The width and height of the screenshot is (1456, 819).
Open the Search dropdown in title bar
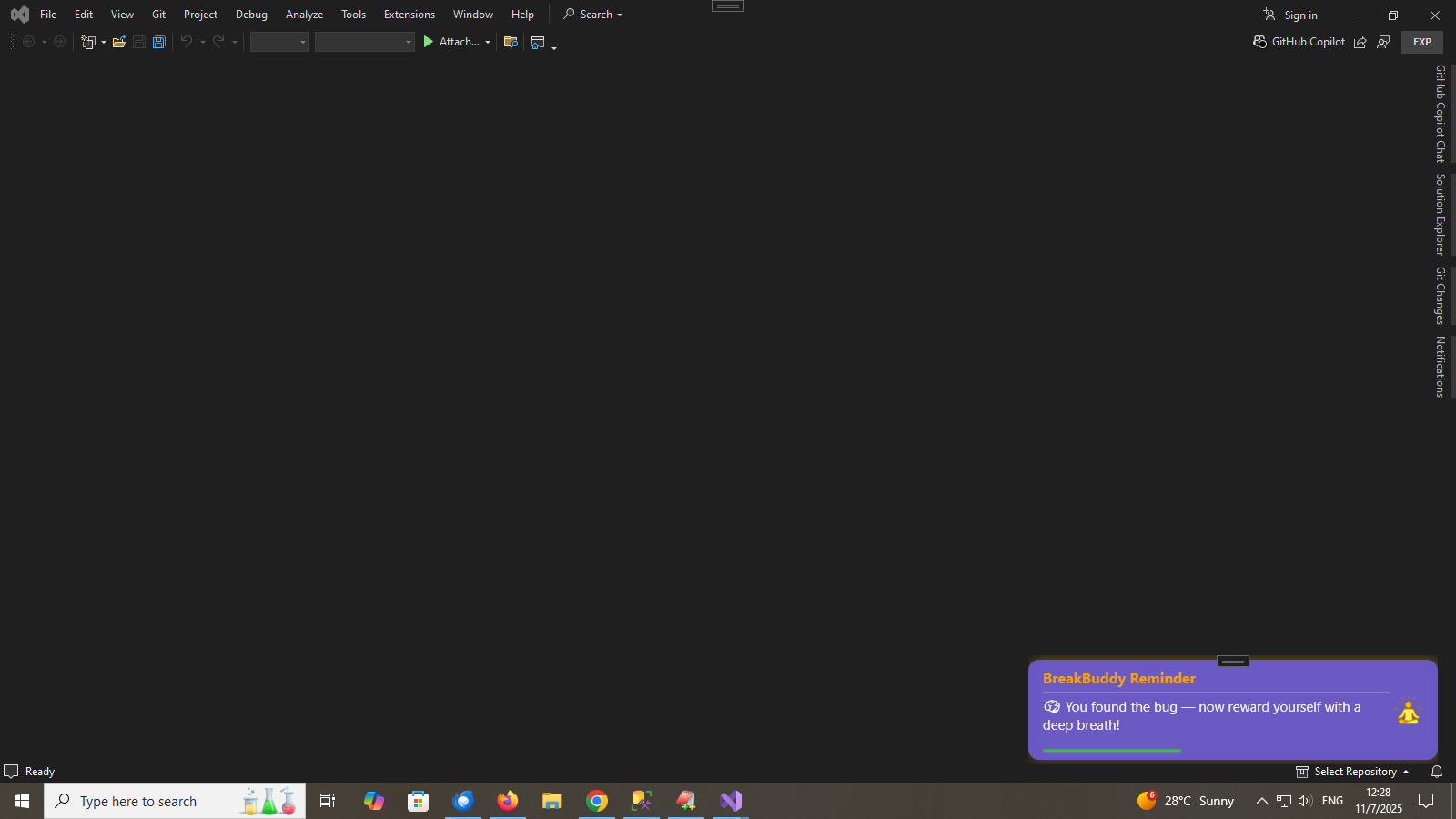point(593,15)
